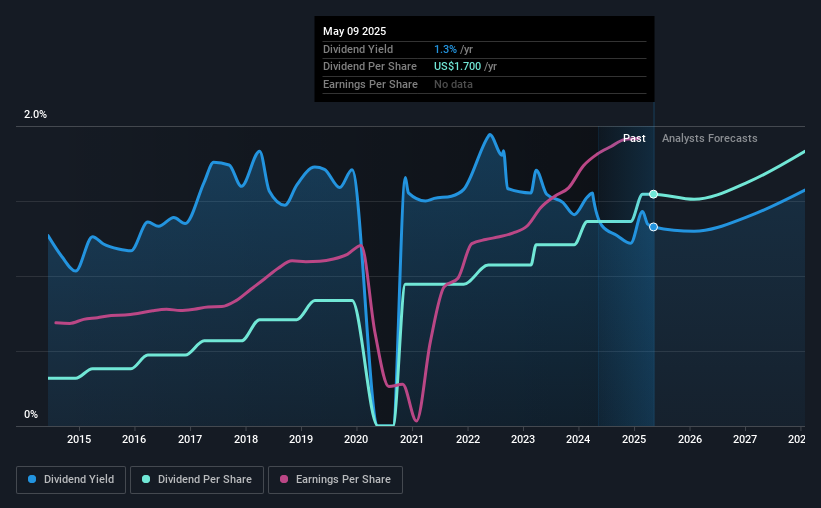Click the 2025 x-axis label
Image resolution: width=821 pixels, height=508 pixels.
click(634, 439)
